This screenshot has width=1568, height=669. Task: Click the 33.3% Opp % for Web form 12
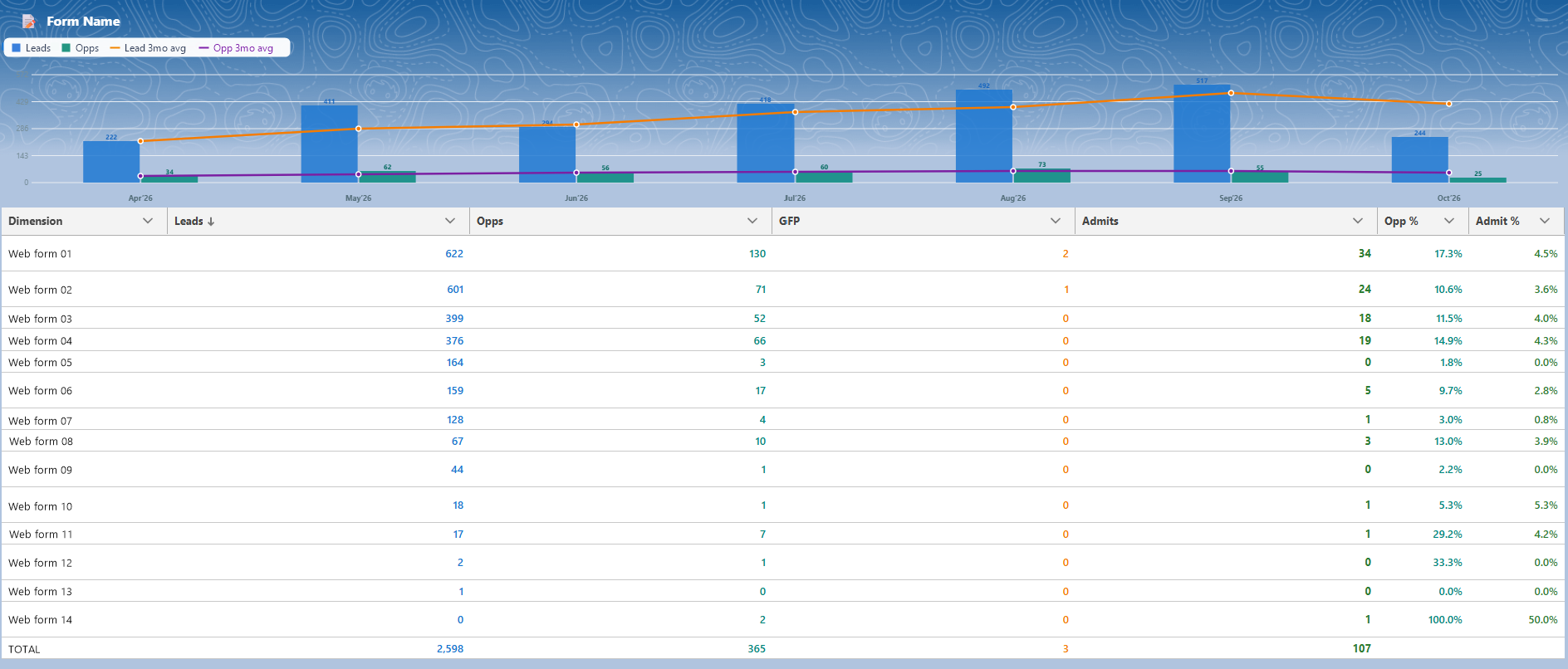(1448, 563)
